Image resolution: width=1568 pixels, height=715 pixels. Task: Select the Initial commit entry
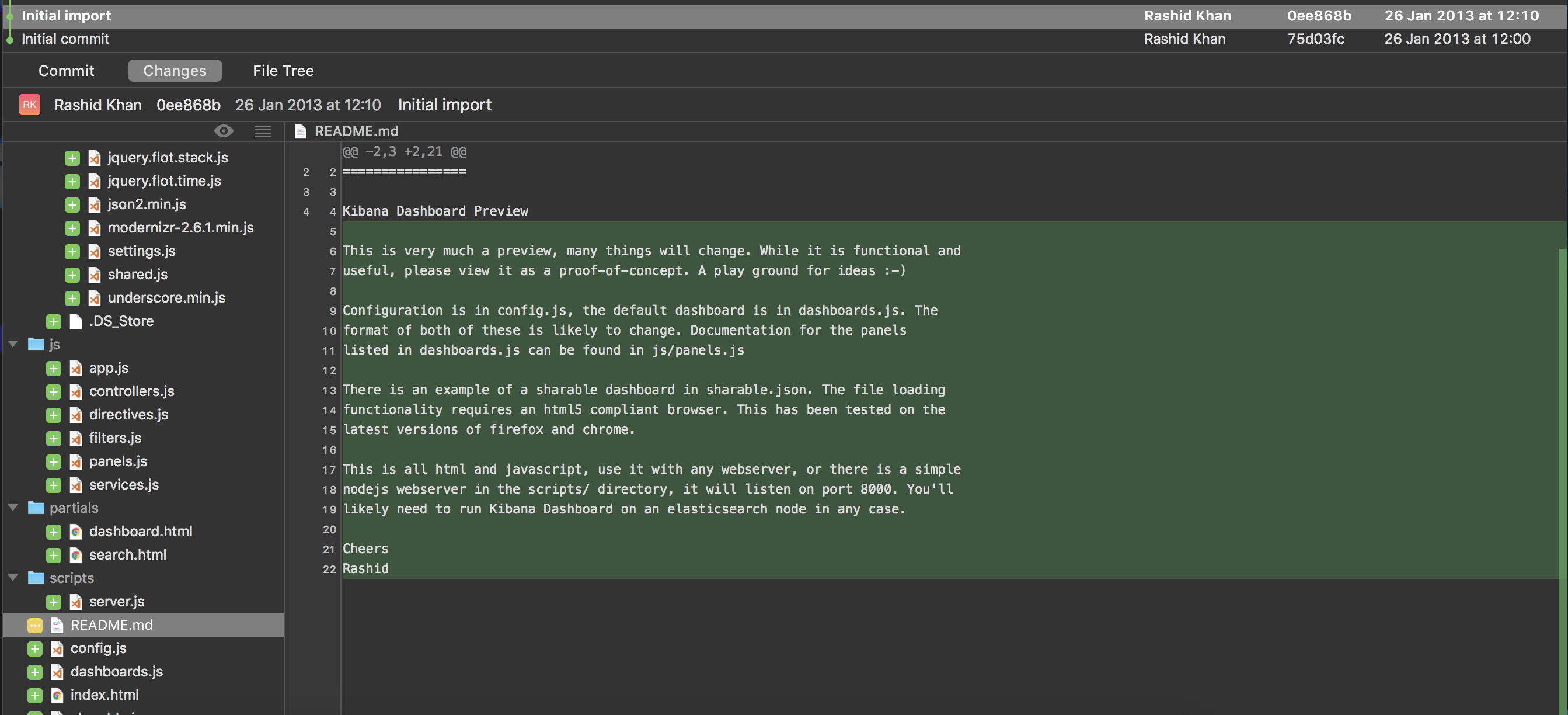click(x=65, y=39)
